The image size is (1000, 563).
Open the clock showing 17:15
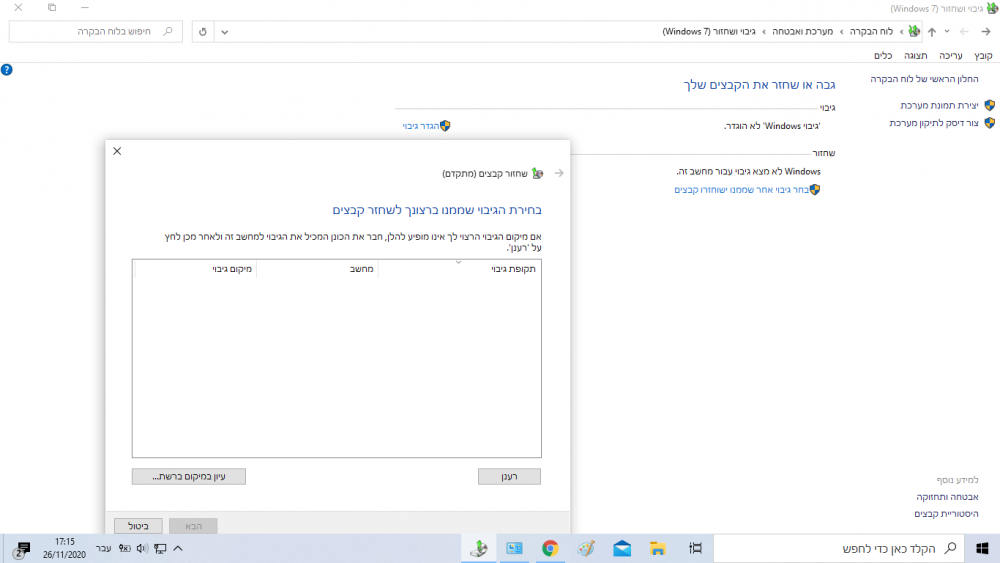[64, 548]
